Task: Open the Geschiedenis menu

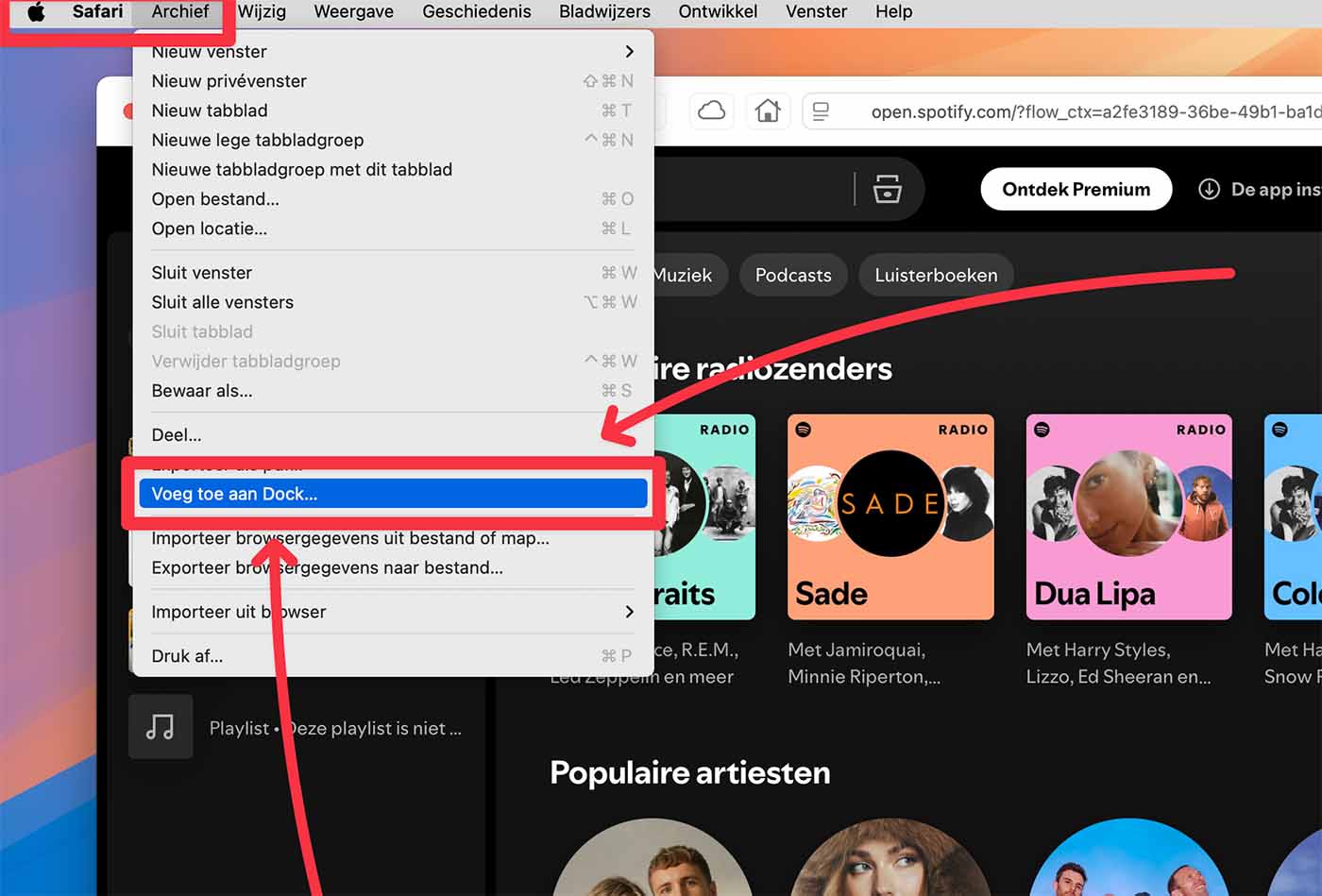Action: click(476, 11)
